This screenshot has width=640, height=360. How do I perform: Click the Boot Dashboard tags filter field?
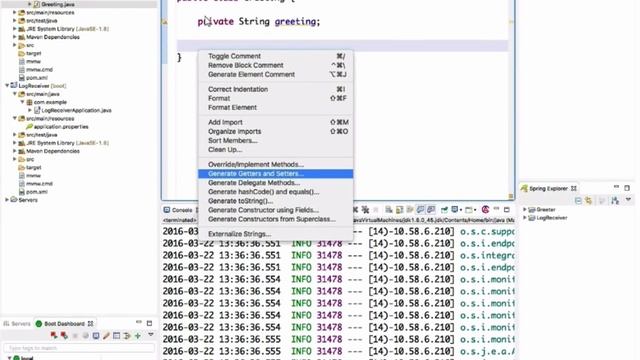point(79,348)
